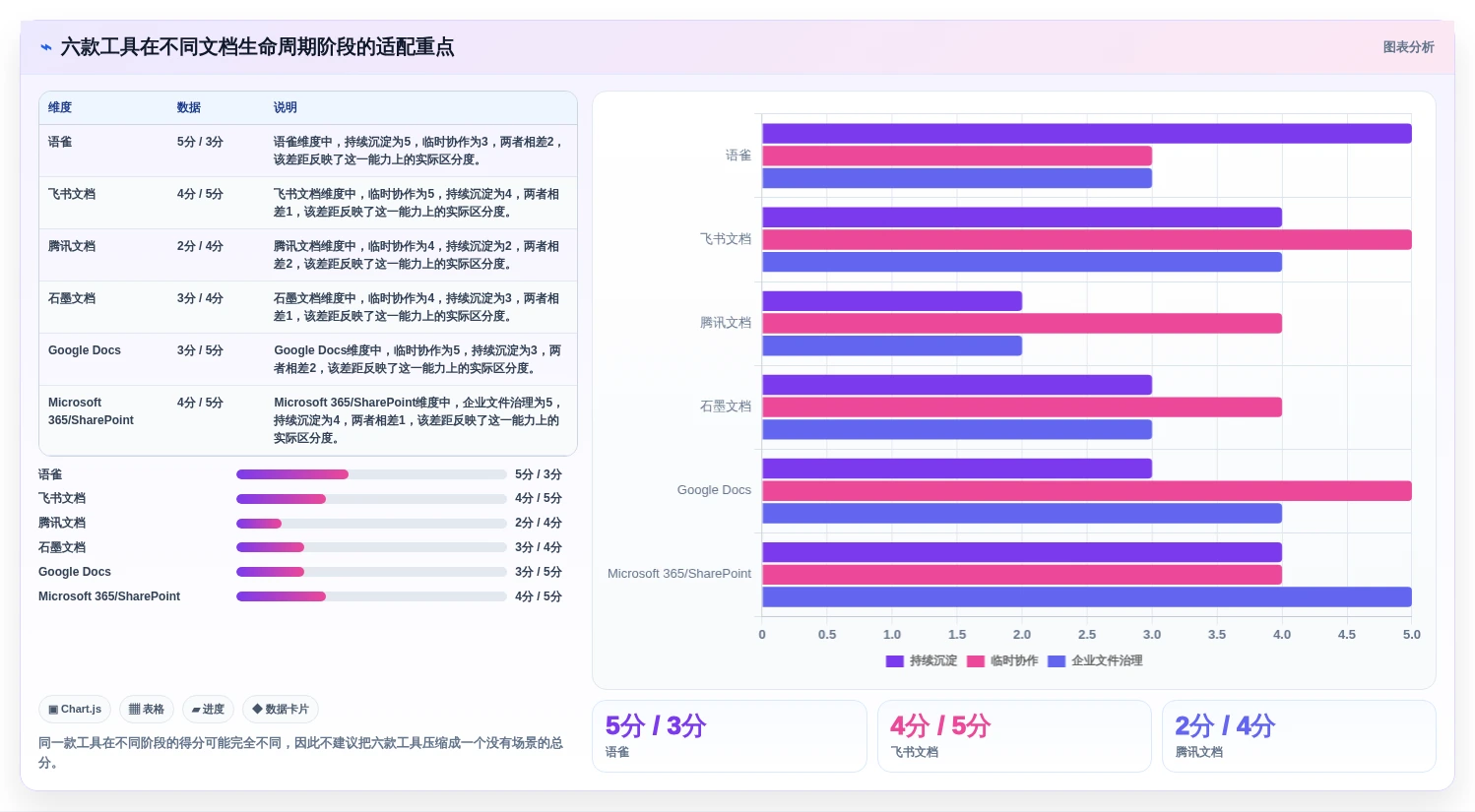Click 语雀 purple 持续沉淀 bar in chart

1087,134
